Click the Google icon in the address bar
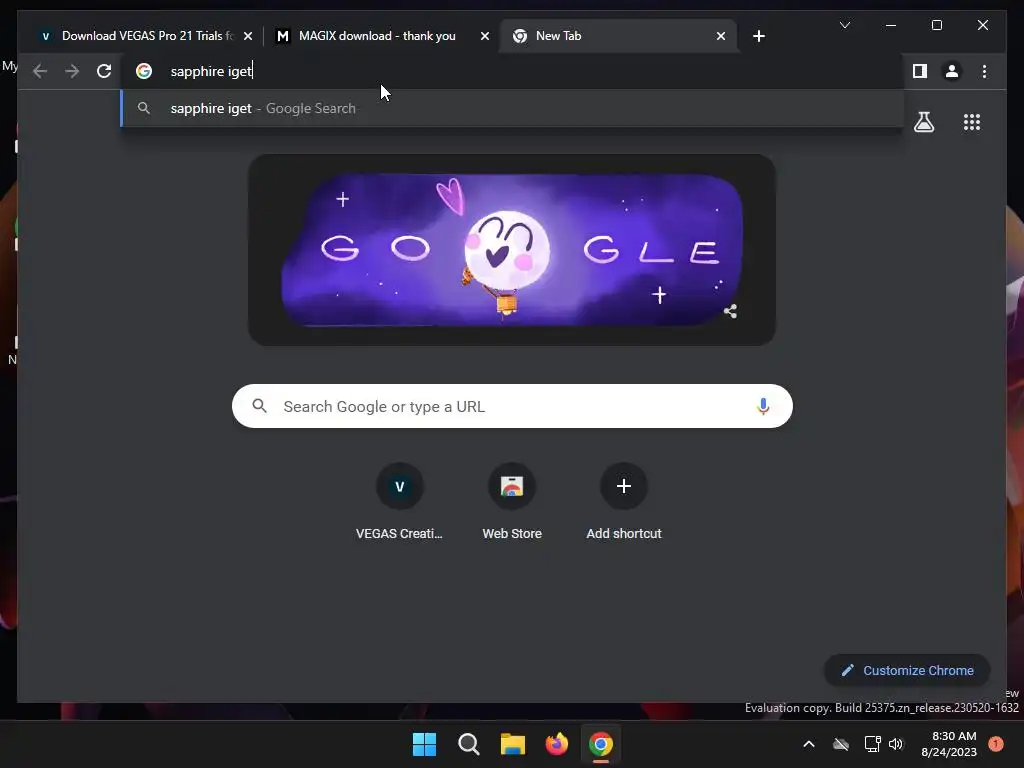 click(x=144, y=71)
